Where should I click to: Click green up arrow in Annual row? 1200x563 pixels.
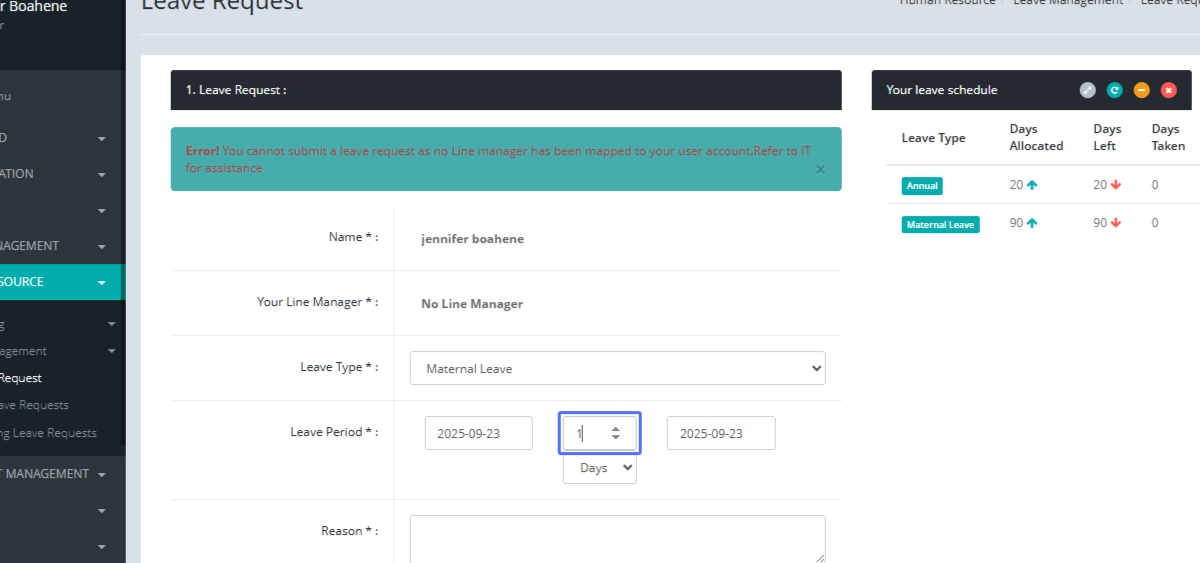pyautogui.click(x=1032, y=185)
